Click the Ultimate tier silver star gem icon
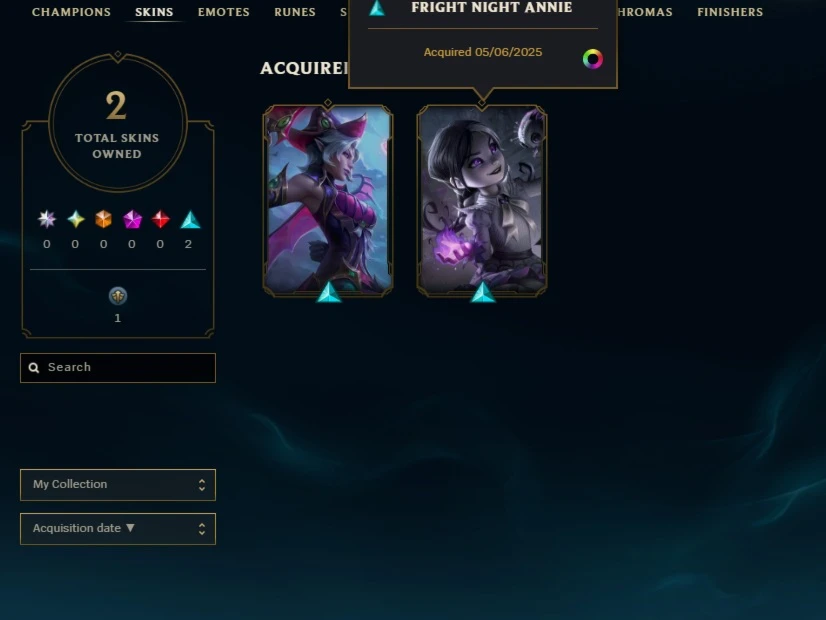826x620 pixels. click(x=47, y=219)
